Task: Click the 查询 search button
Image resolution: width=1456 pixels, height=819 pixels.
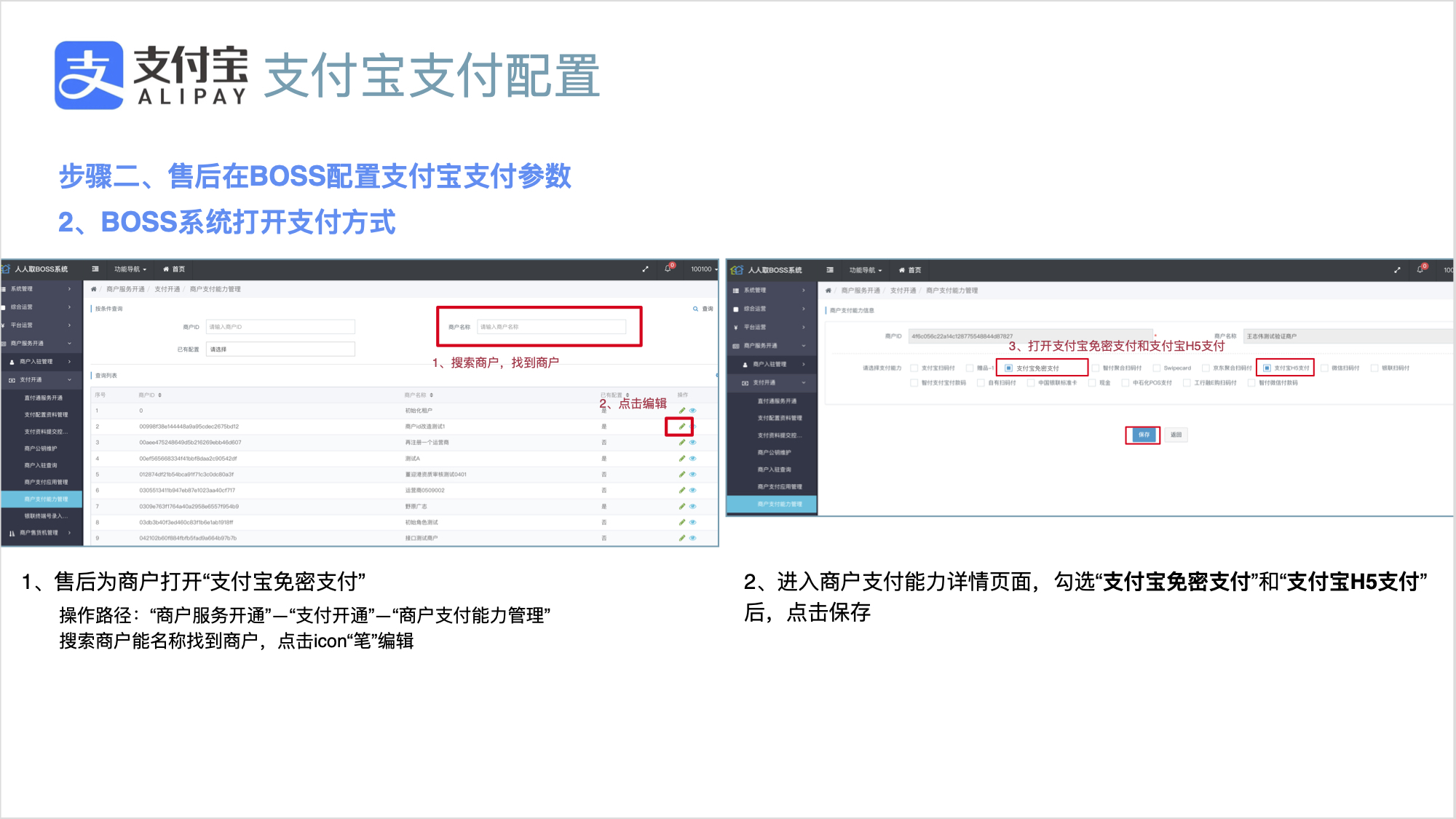Action: (703, 309)
